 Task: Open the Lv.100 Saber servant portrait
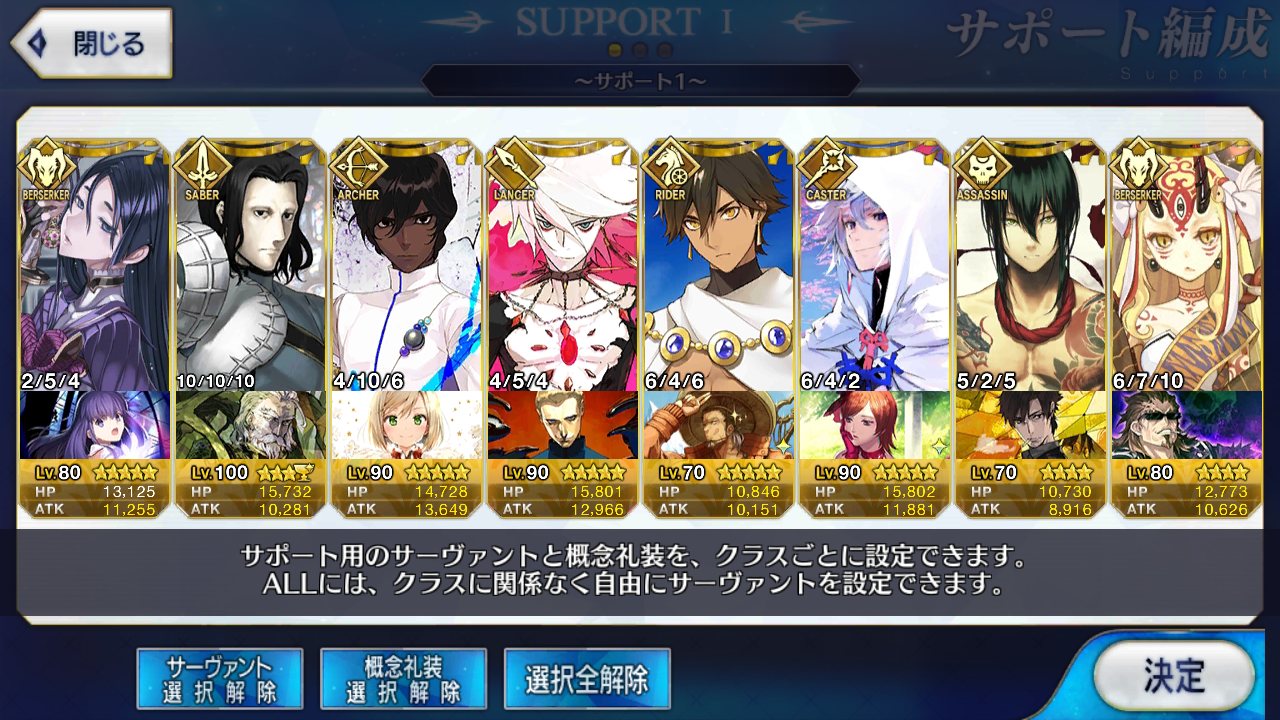click(250, 265)
